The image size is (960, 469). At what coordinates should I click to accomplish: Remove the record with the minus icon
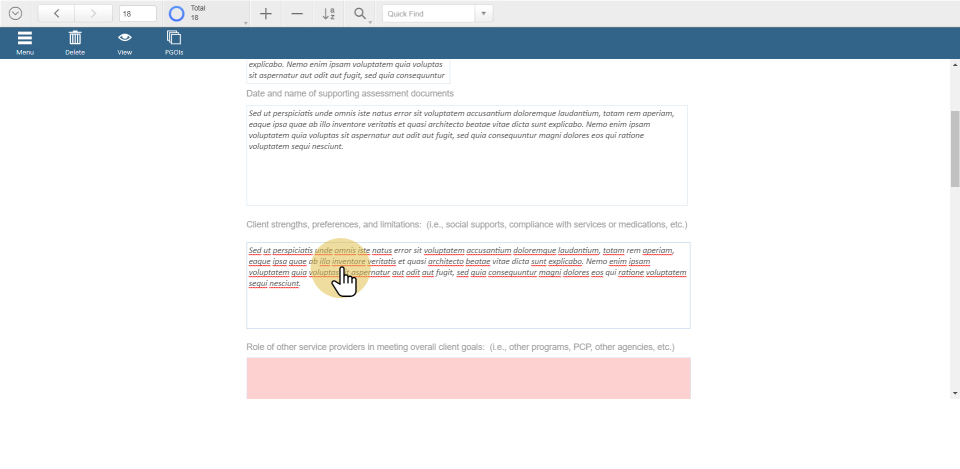[x=297, y=14]
